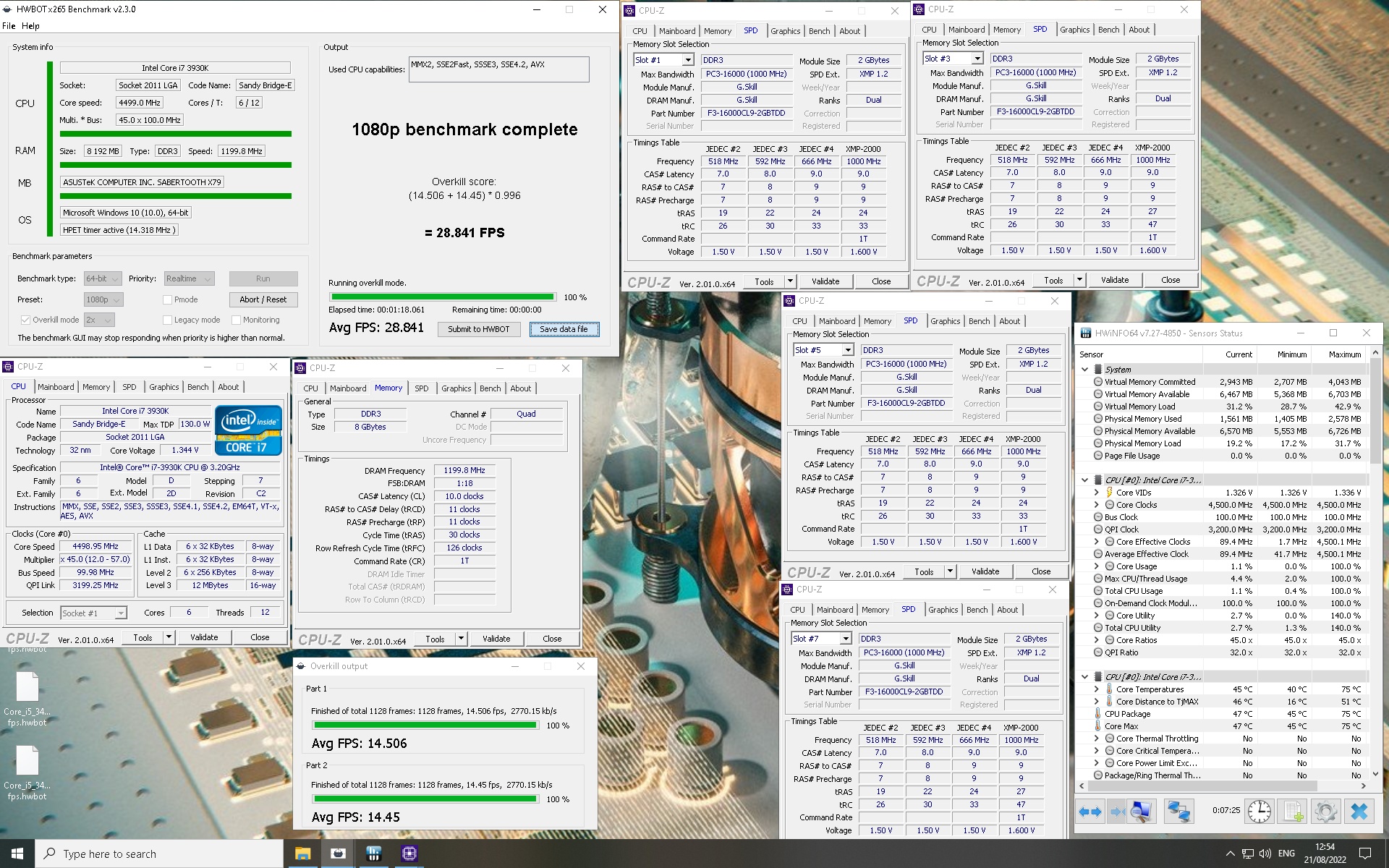The height and width of the screenshot is (868, 1389).
Task: Open the Benchmark type 64-bit dropdown
Action: [x=103, y=278]
